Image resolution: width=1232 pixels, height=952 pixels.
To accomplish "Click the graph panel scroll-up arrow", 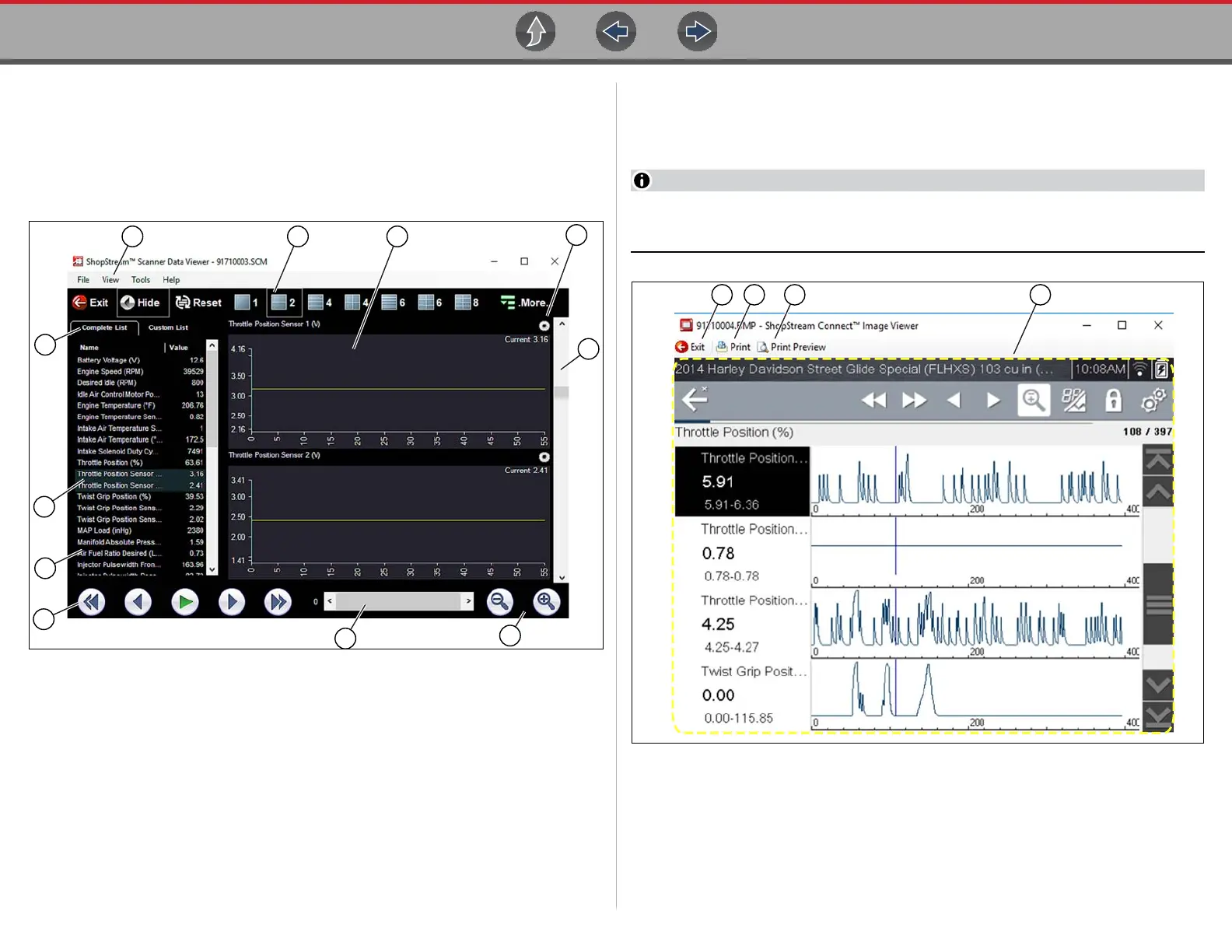I will pyautogui.click(x=562, y=323).
